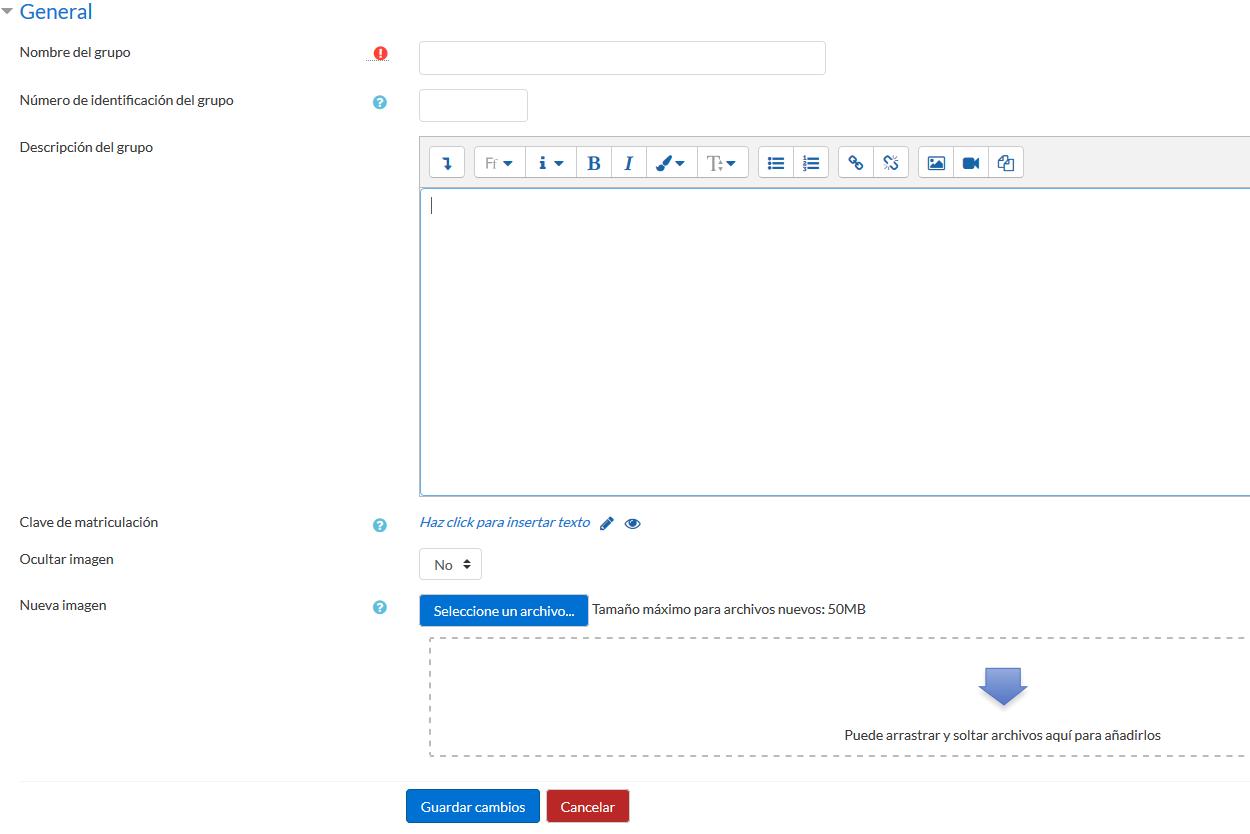Insert an image using the picture icon
Viewport: 1250px width, 834px height.
point(936,162)
